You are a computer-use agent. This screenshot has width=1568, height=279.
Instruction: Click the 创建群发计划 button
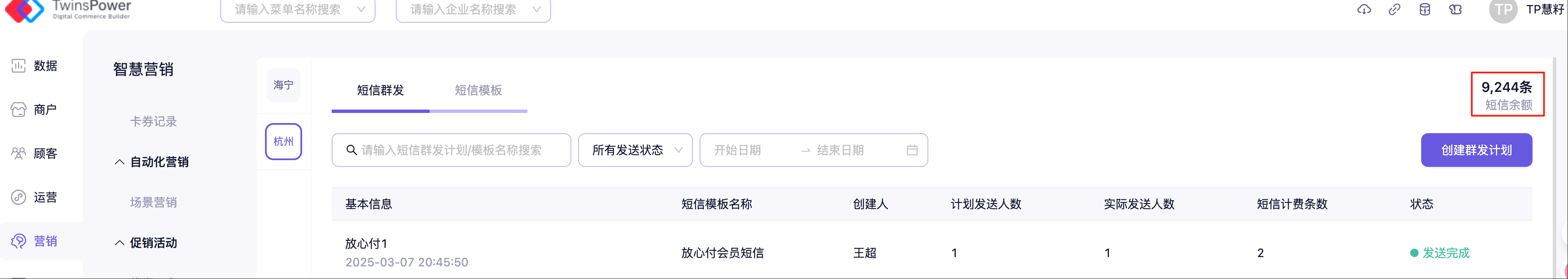click(1476, 150)
